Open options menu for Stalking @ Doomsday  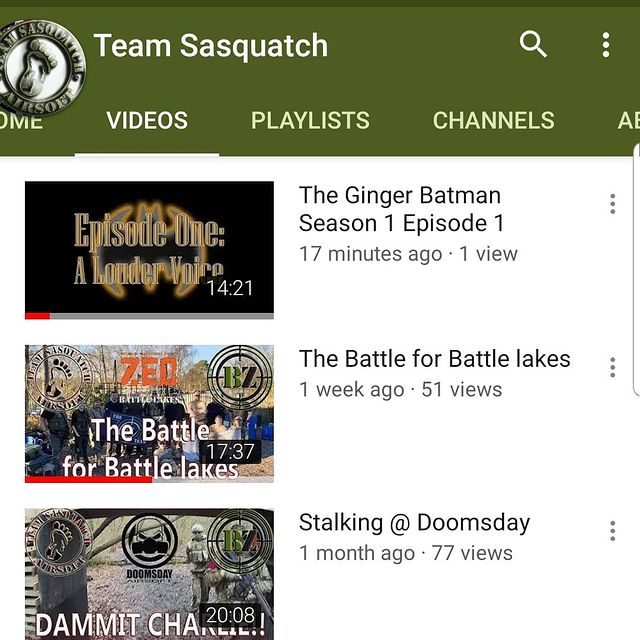pyautogui.click(x=612, y=531)
